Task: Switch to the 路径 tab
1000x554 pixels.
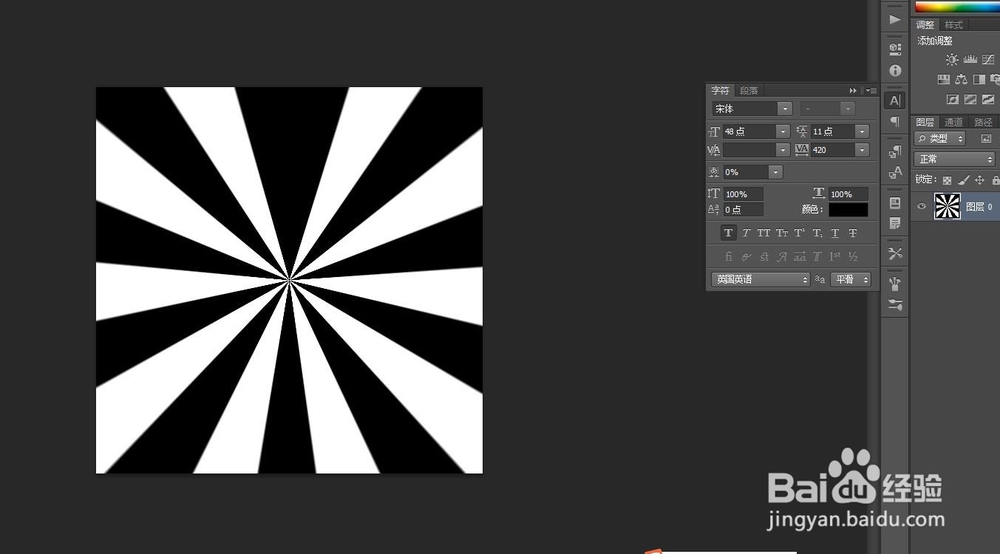Action: point(983,122)
